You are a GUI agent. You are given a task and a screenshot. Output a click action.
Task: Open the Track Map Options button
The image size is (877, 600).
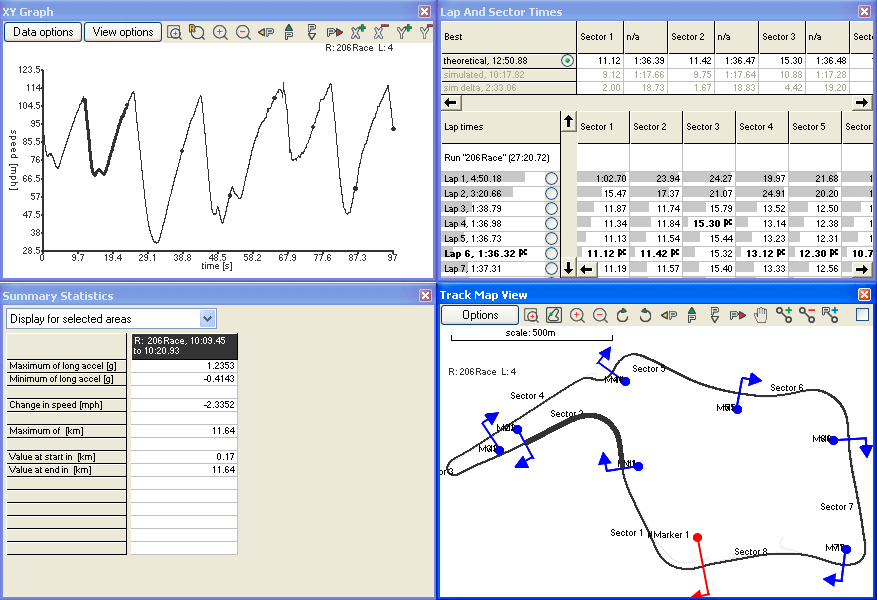point(480,315)
